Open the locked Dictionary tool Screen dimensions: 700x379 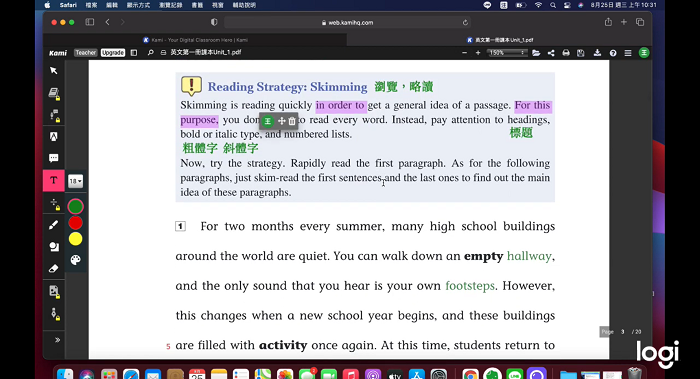click(54, 93)
